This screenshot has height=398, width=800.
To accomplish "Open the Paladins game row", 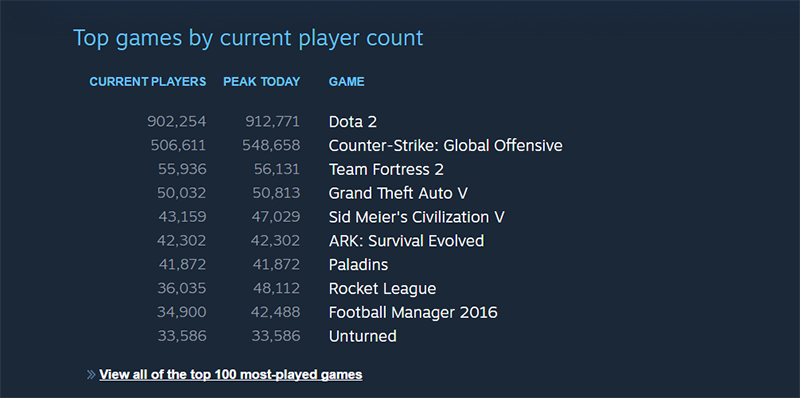I will (x=358, y=265).
